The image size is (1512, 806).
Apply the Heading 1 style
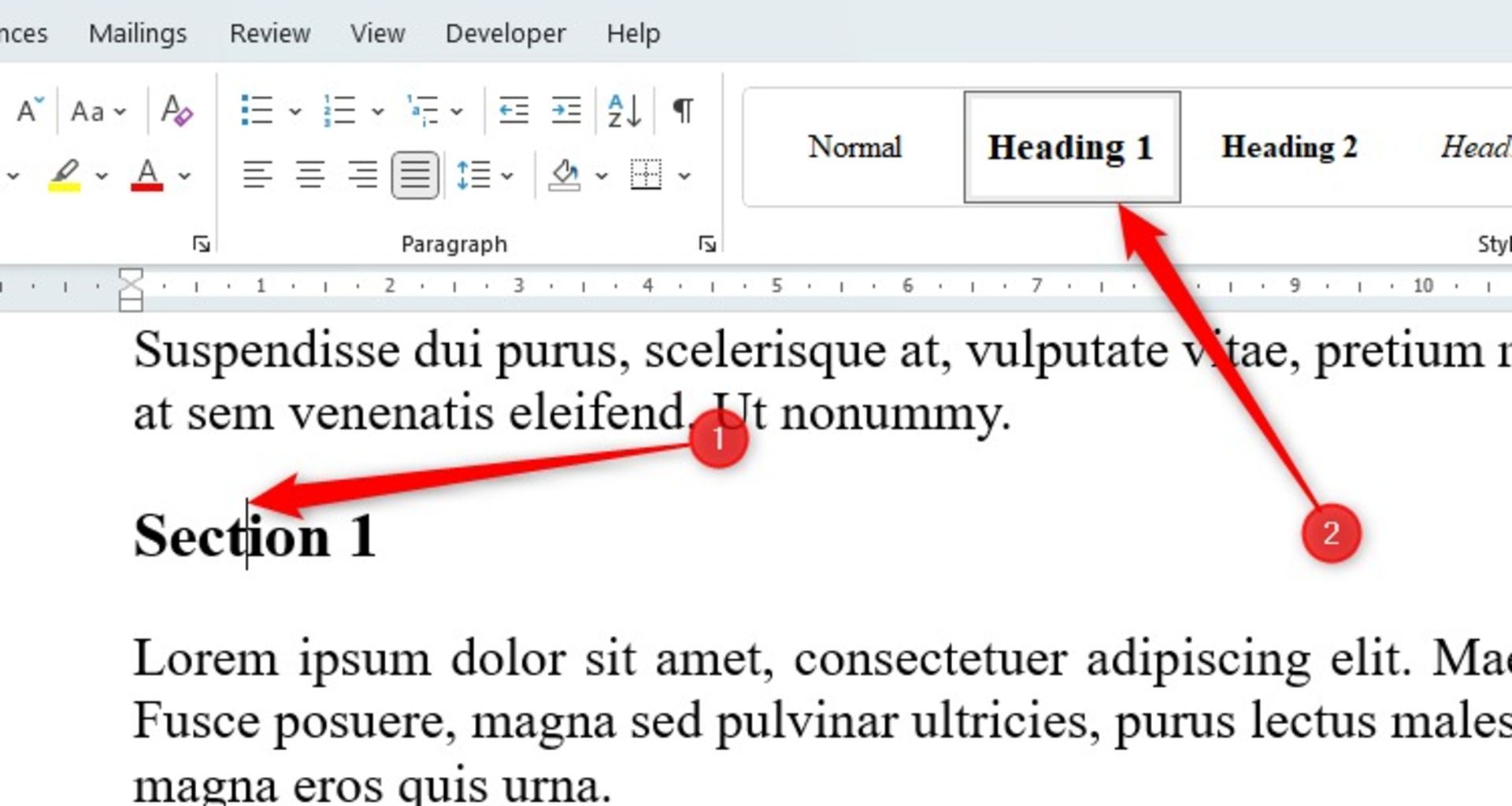point(1071,147)
